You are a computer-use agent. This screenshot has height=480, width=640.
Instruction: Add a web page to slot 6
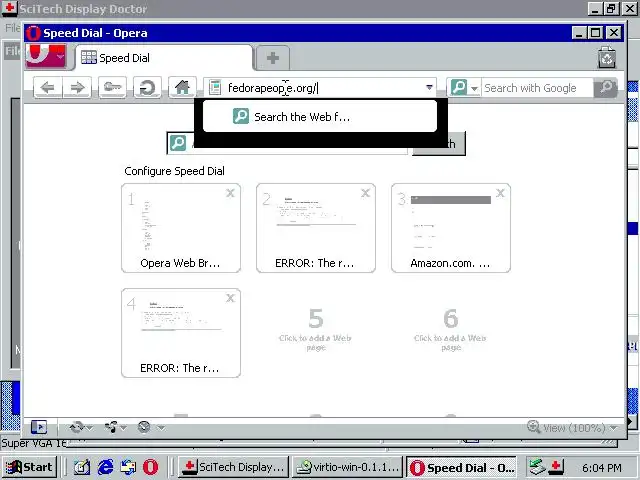pyautogui.click(x=450, y=330)
